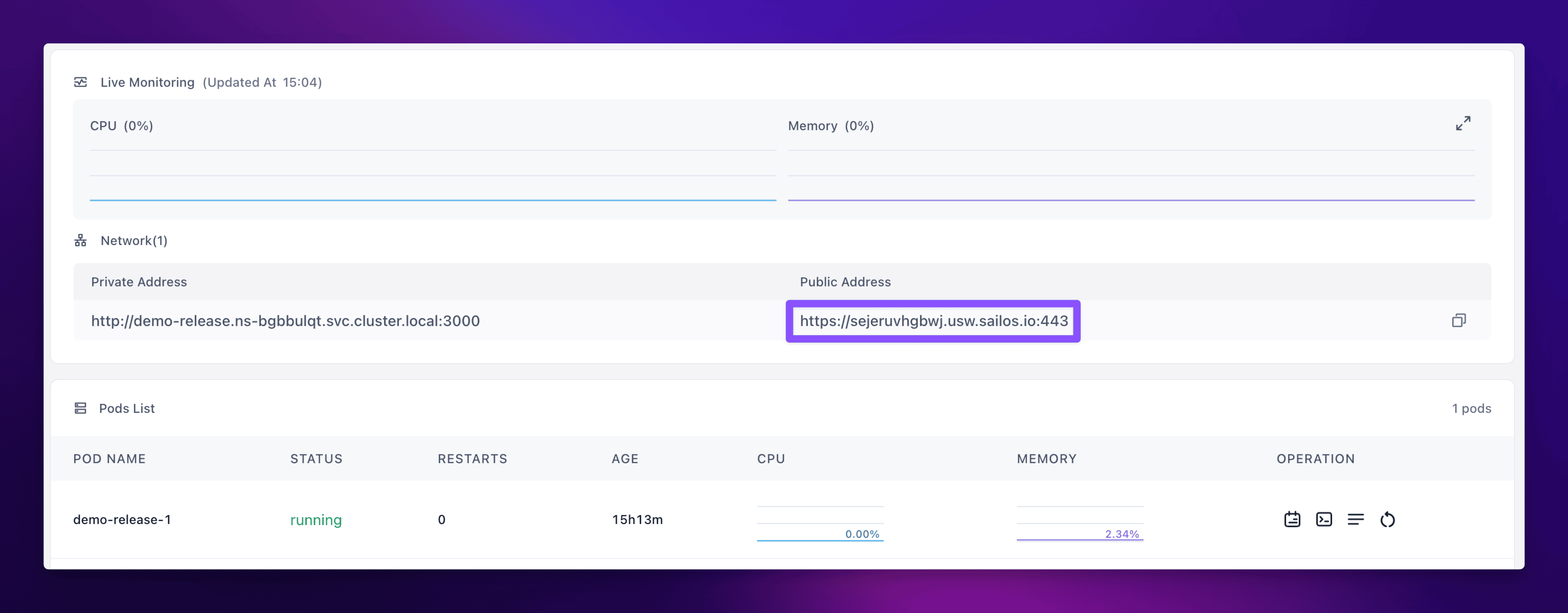Click the STATUS column header
The width and height of the screenshot is (1568, 613).
[316, 459]
